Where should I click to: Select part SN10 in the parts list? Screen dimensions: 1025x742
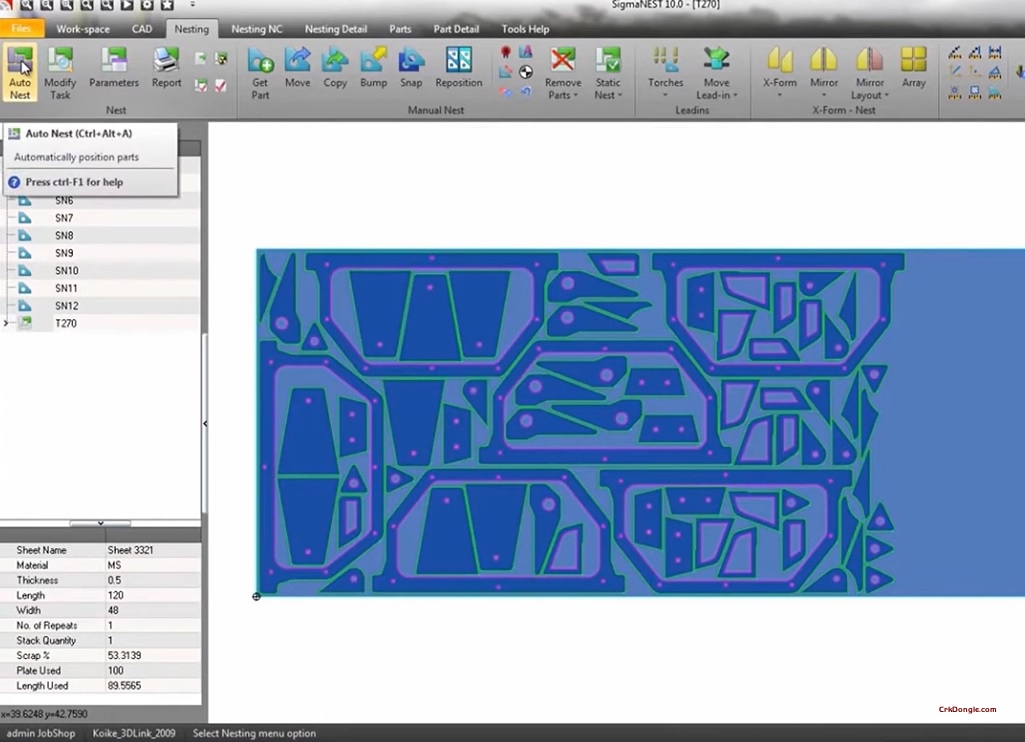pyautogui.click(x=65, y=270)
